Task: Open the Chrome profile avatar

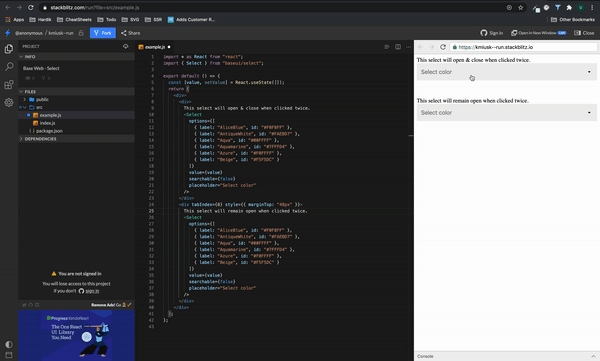Action: pyautogui.click(x=581, y=7)
